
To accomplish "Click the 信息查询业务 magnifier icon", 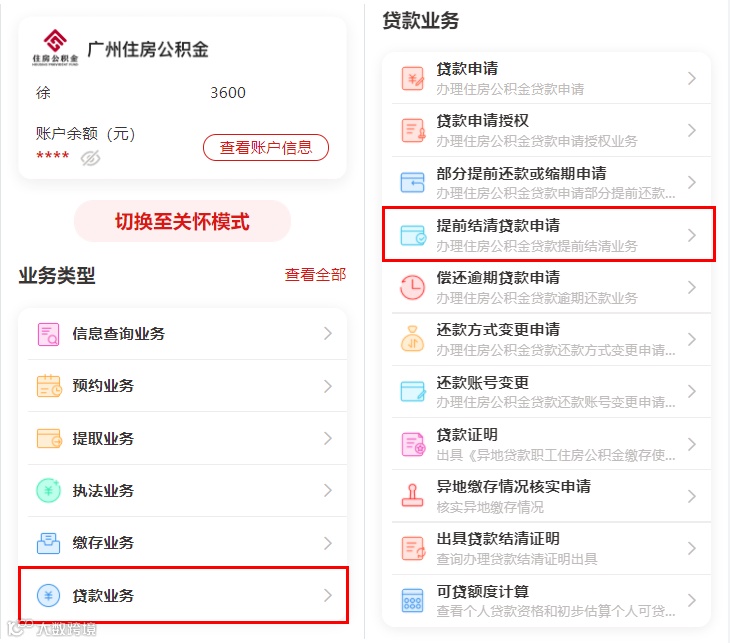I will [48, 334].
